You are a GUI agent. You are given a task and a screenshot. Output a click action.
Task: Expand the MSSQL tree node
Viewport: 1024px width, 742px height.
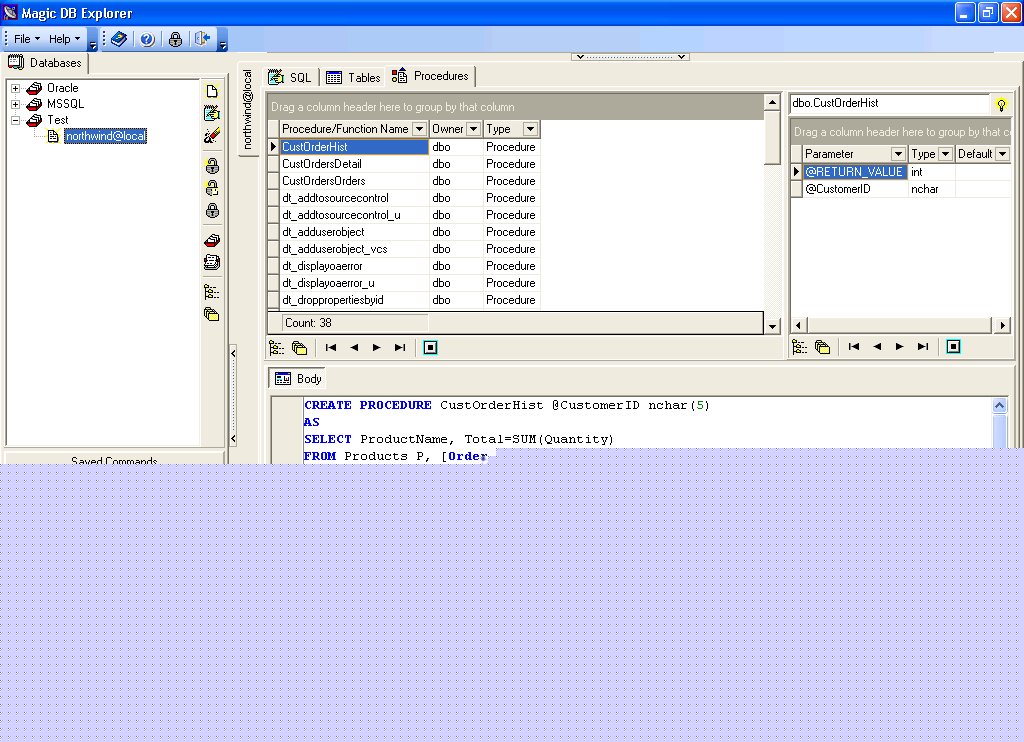16,104
